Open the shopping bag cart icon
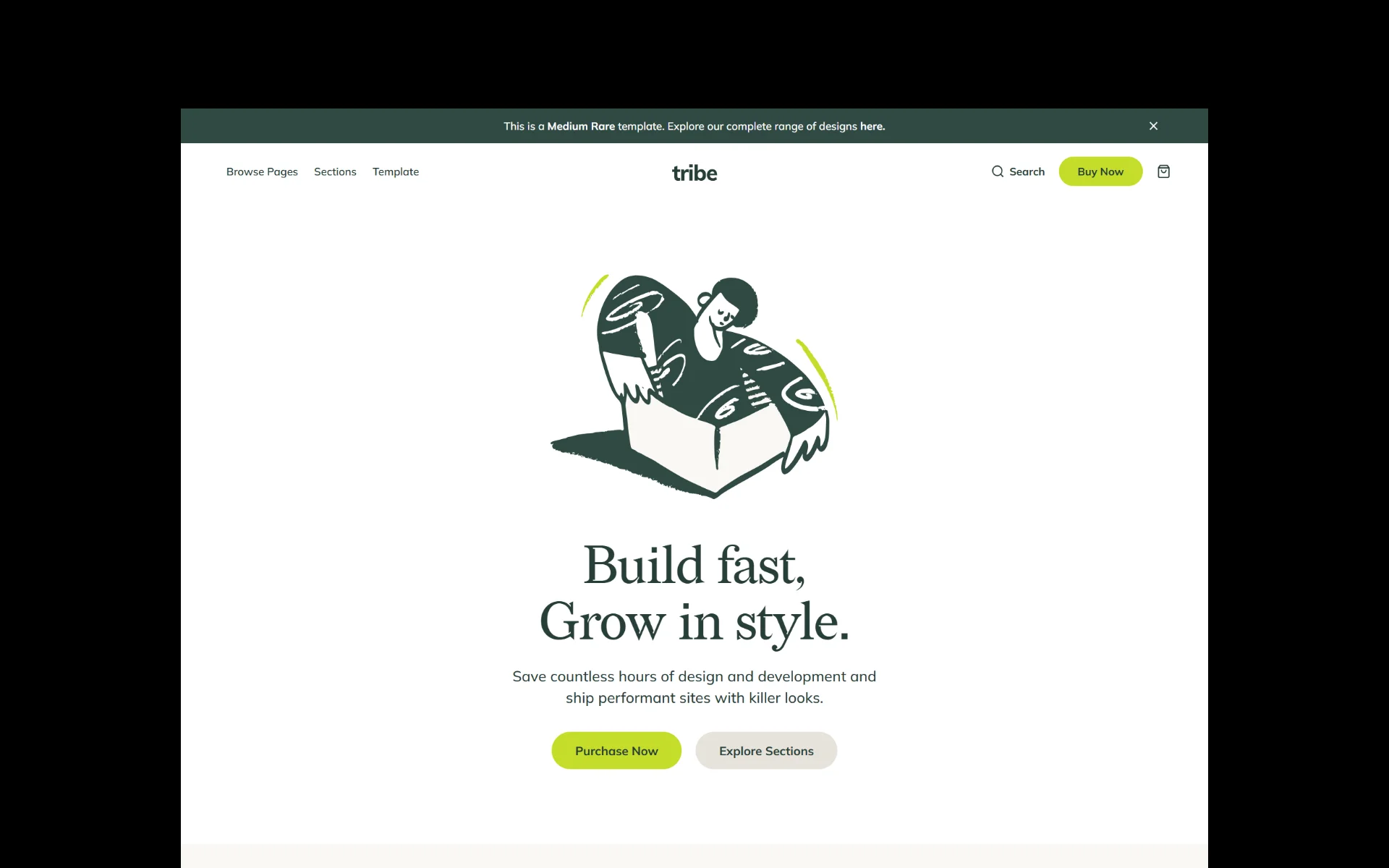1389x868 pixels. 1163,171
